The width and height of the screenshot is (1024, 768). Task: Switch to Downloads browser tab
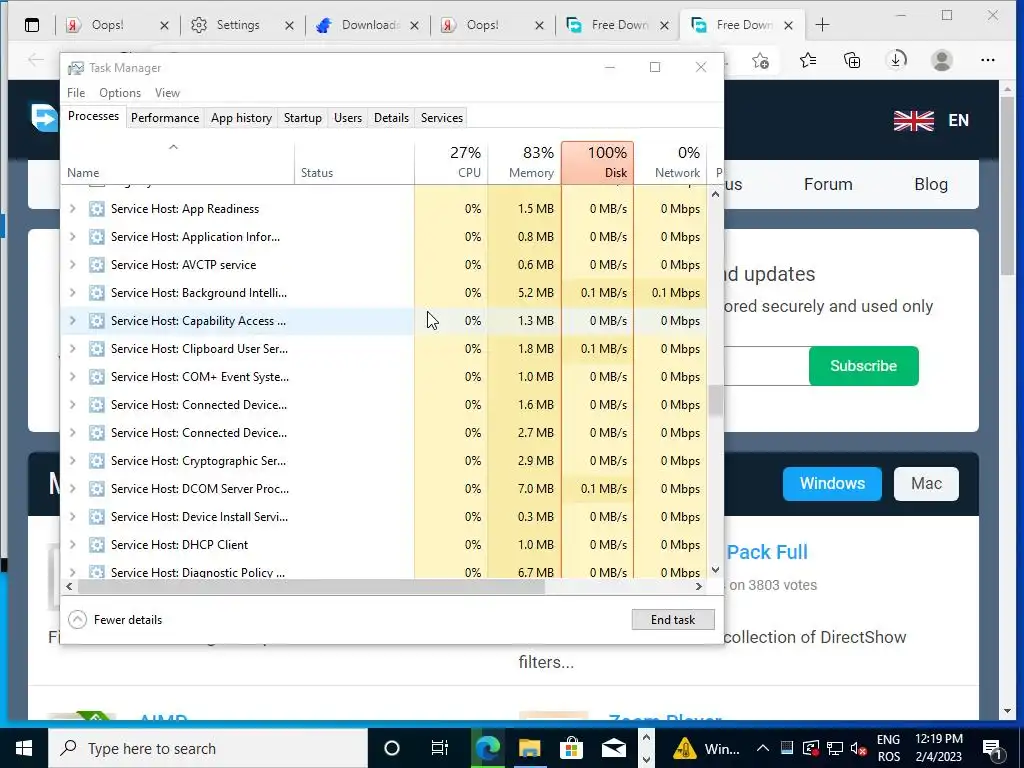(370, 25)
